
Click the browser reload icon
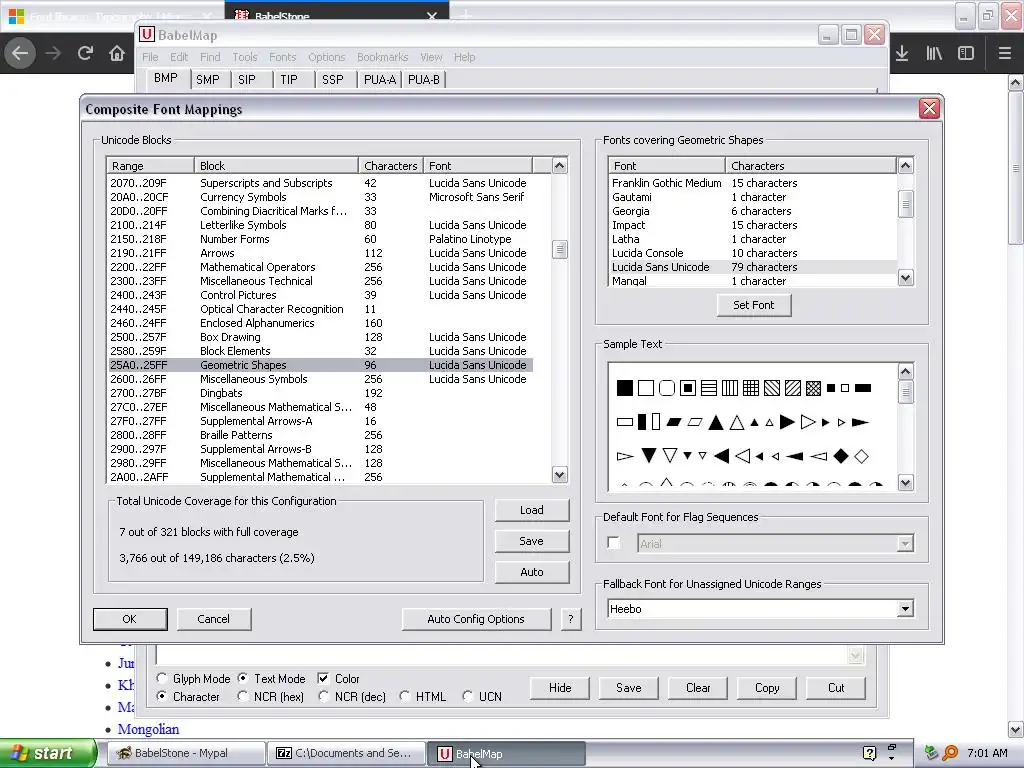[85, 53]
